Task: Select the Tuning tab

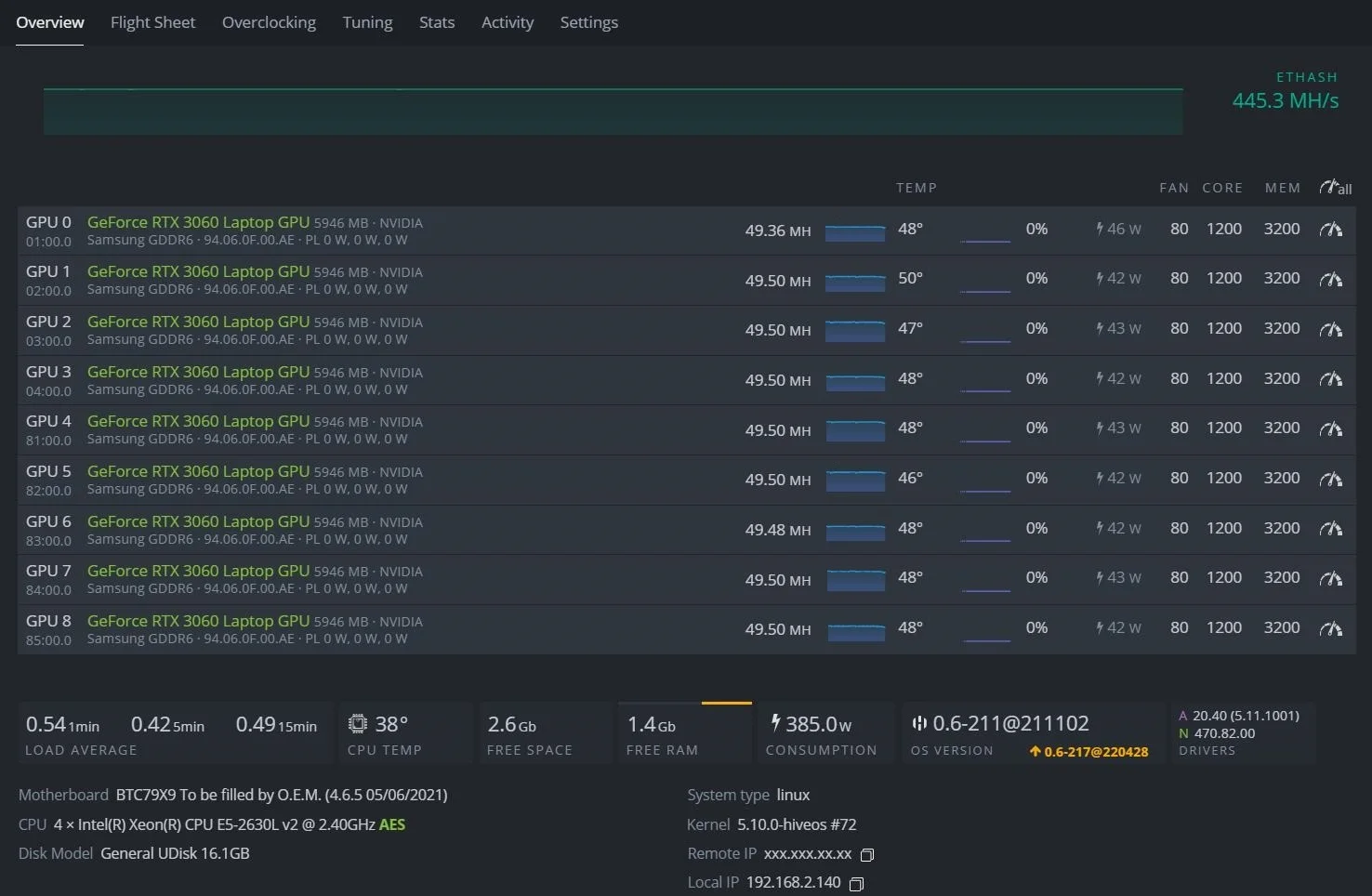Action: pos(367,22)
